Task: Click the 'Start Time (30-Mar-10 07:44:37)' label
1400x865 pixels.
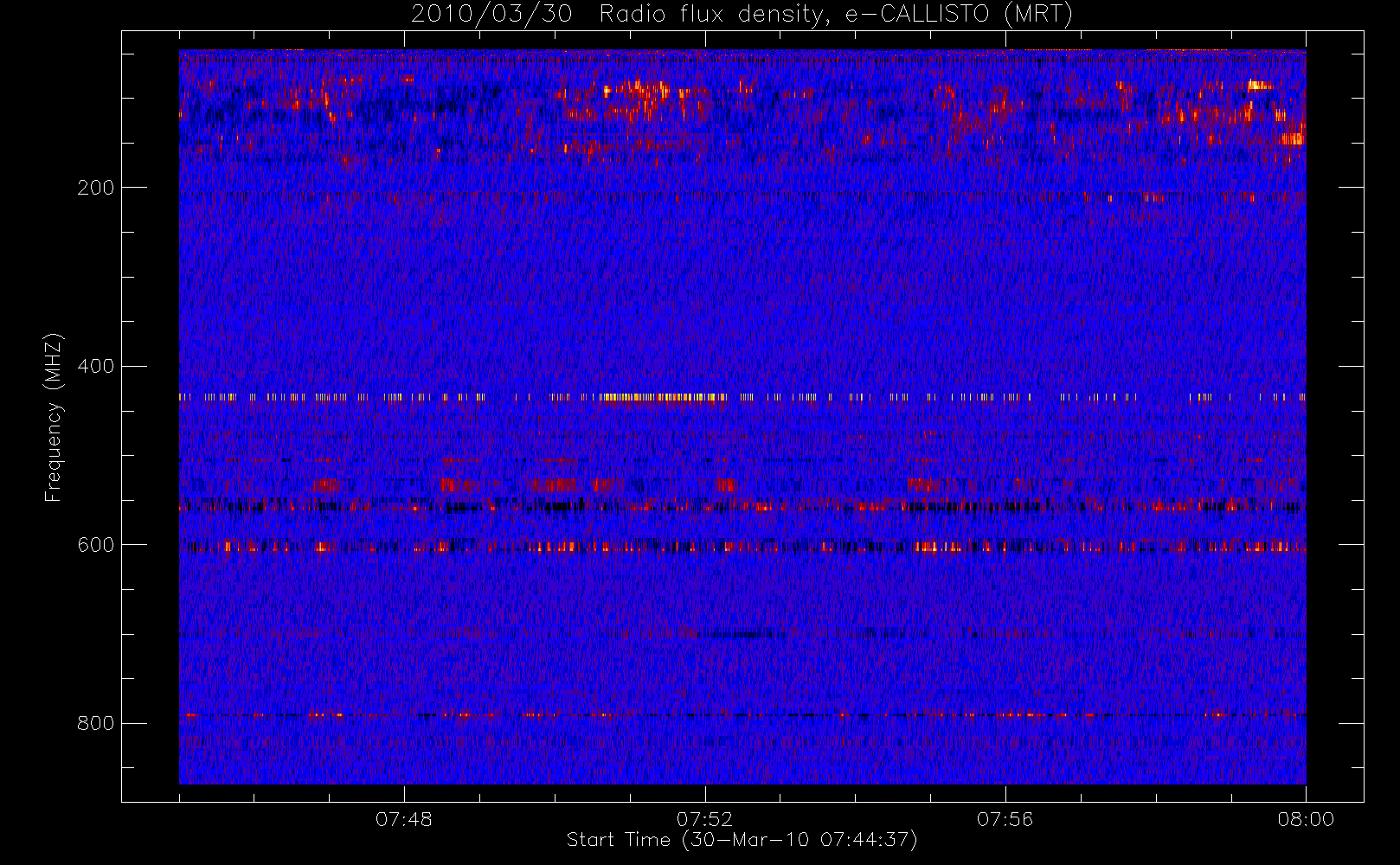Action: point(742,840)
